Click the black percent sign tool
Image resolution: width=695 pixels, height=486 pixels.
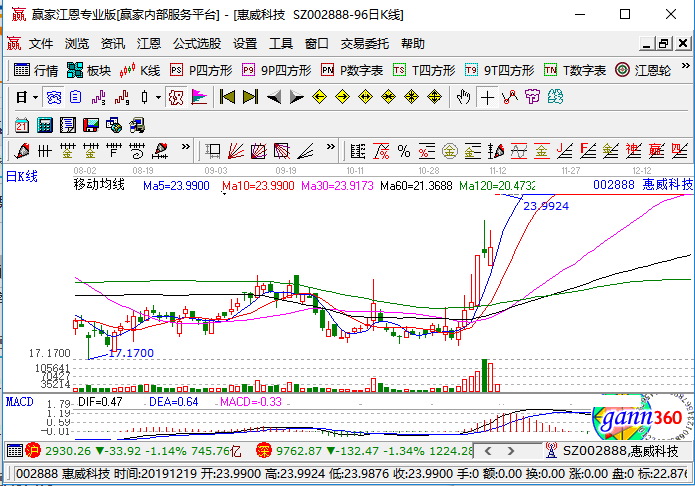[404, 151]
